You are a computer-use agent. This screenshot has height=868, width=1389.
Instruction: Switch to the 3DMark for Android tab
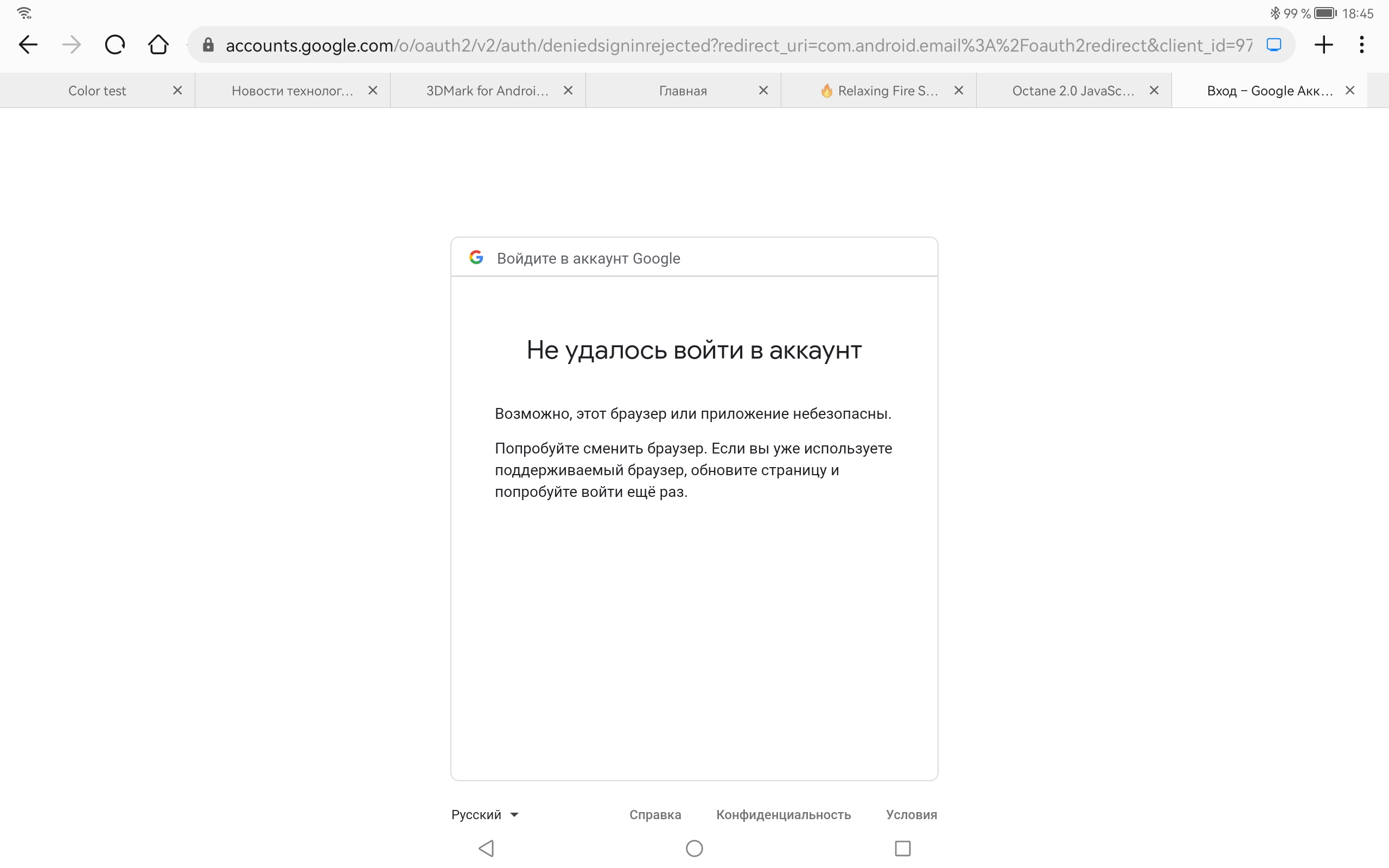(x=487, y=91)
